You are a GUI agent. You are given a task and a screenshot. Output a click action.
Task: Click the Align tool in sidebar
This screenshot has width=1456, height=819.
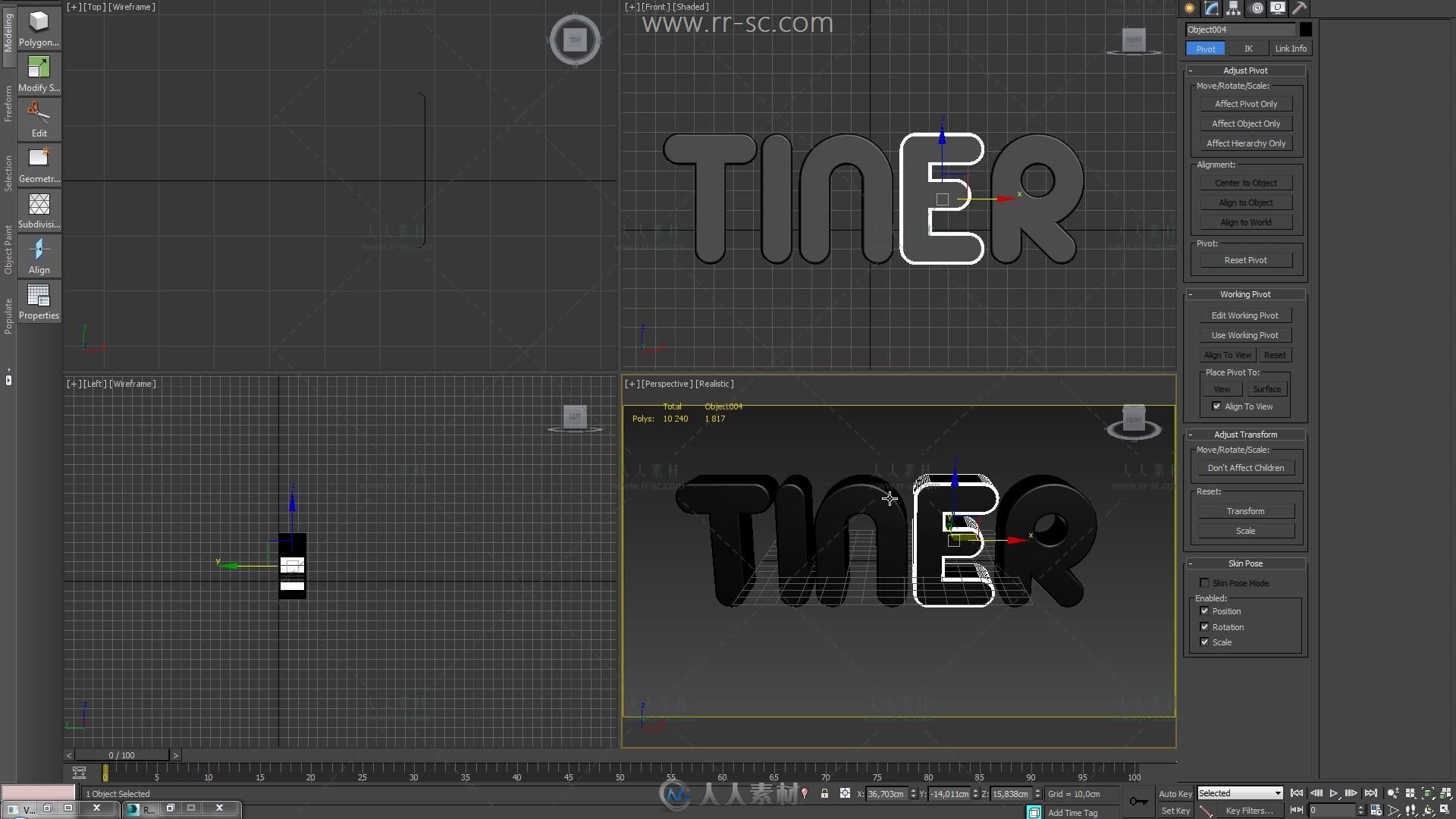point(39,258)
